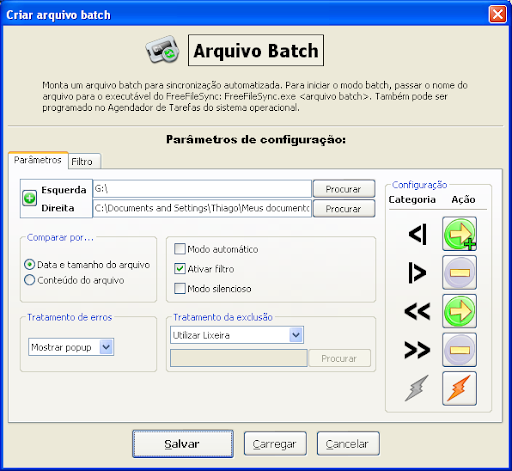Click the deletion directory path field
The width and height of the screenshot is (512, 471).
[x=239, y=358]
